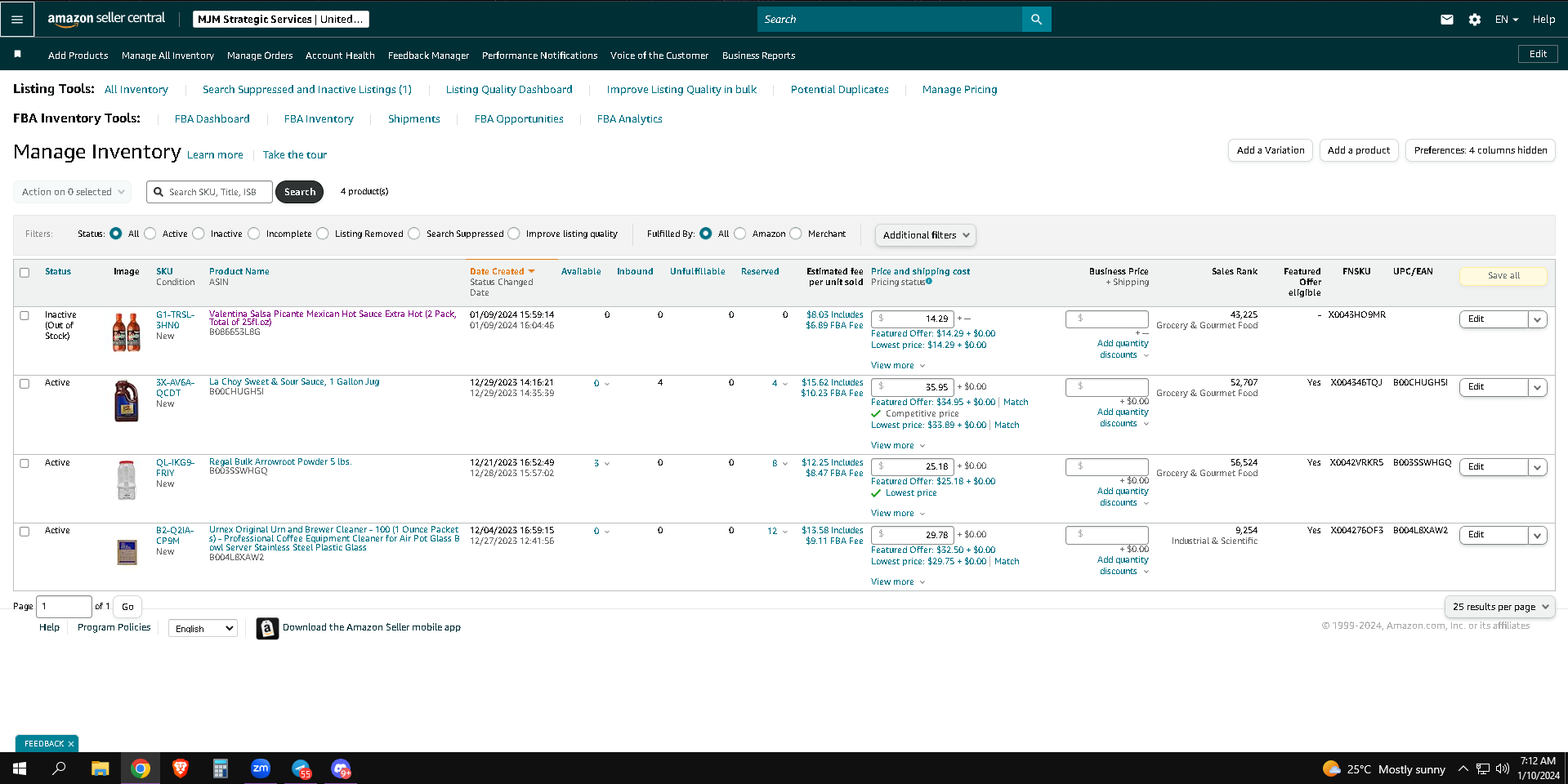Open the Add Products menu item
The width and height of the screenshot is (1568, 784).
(78, 56)
